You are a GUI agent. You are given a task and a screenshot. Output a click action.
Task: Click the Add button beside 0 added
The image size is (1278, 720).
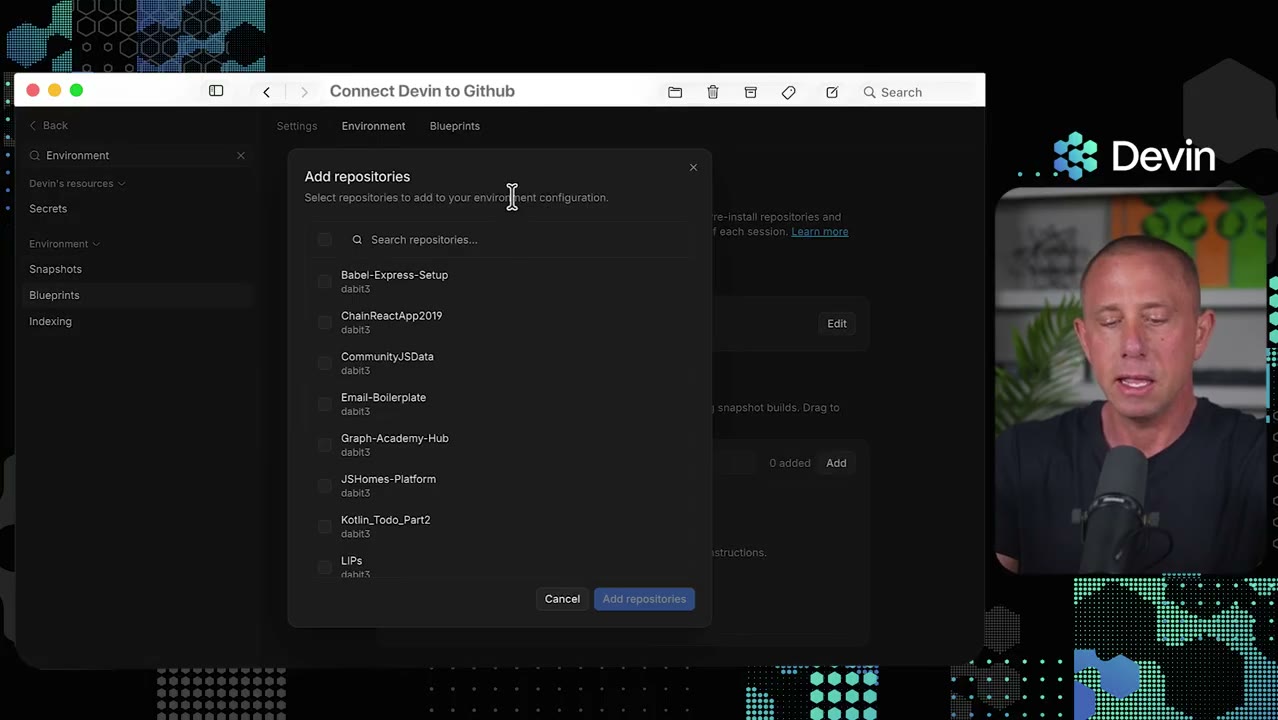(x=836, y=463)
